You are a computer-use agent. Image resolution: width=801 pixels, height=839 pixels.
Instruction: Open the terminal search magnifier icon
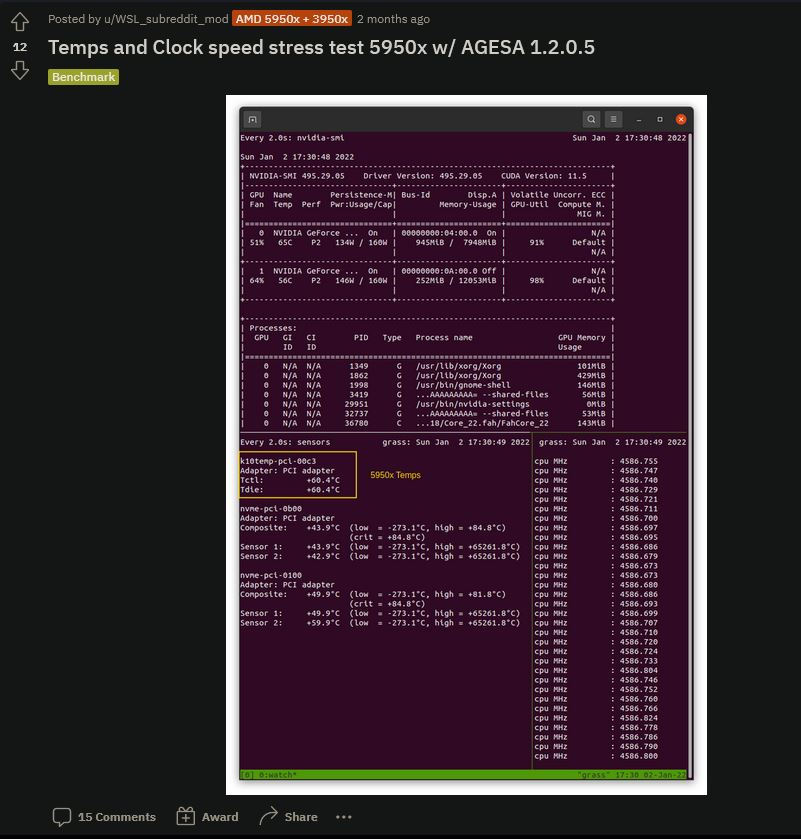coord(591,119)
